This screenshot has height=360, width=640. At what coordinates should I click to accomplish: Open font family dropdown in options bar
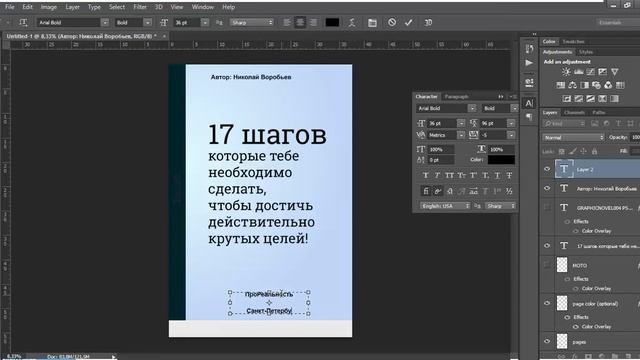pyautogui.click(x=105, y=22)
